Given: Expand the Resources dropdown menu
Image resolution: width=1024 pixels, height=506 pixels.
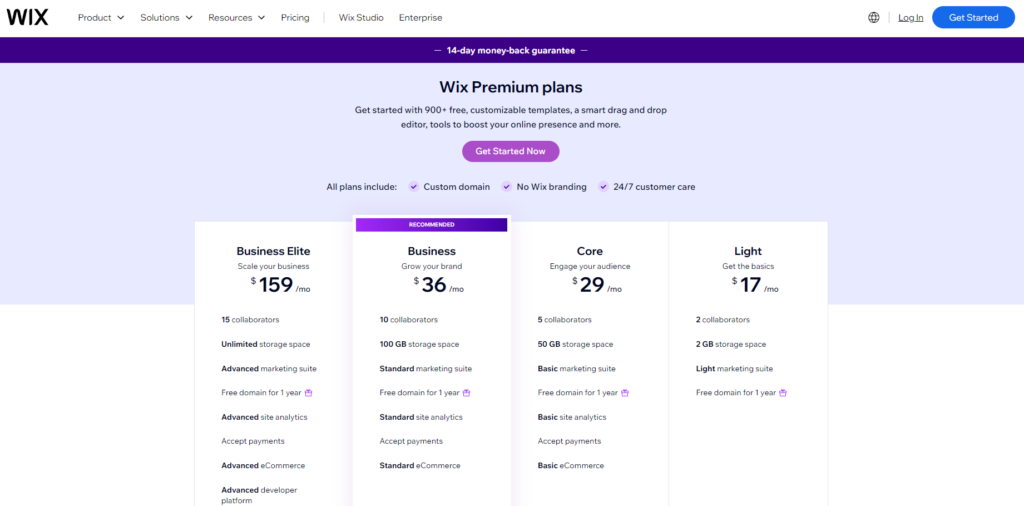Looking at the screenshot, I should tap(236, 18).
